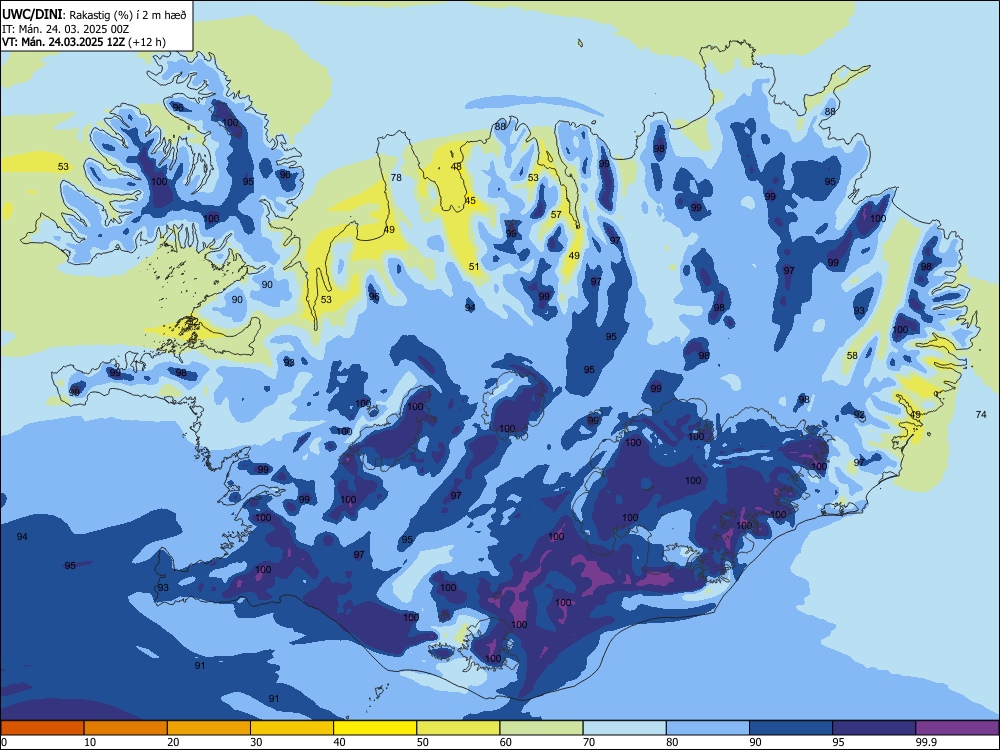
Task: Click the '48' humidity value on the map
Action: point(456,166)
